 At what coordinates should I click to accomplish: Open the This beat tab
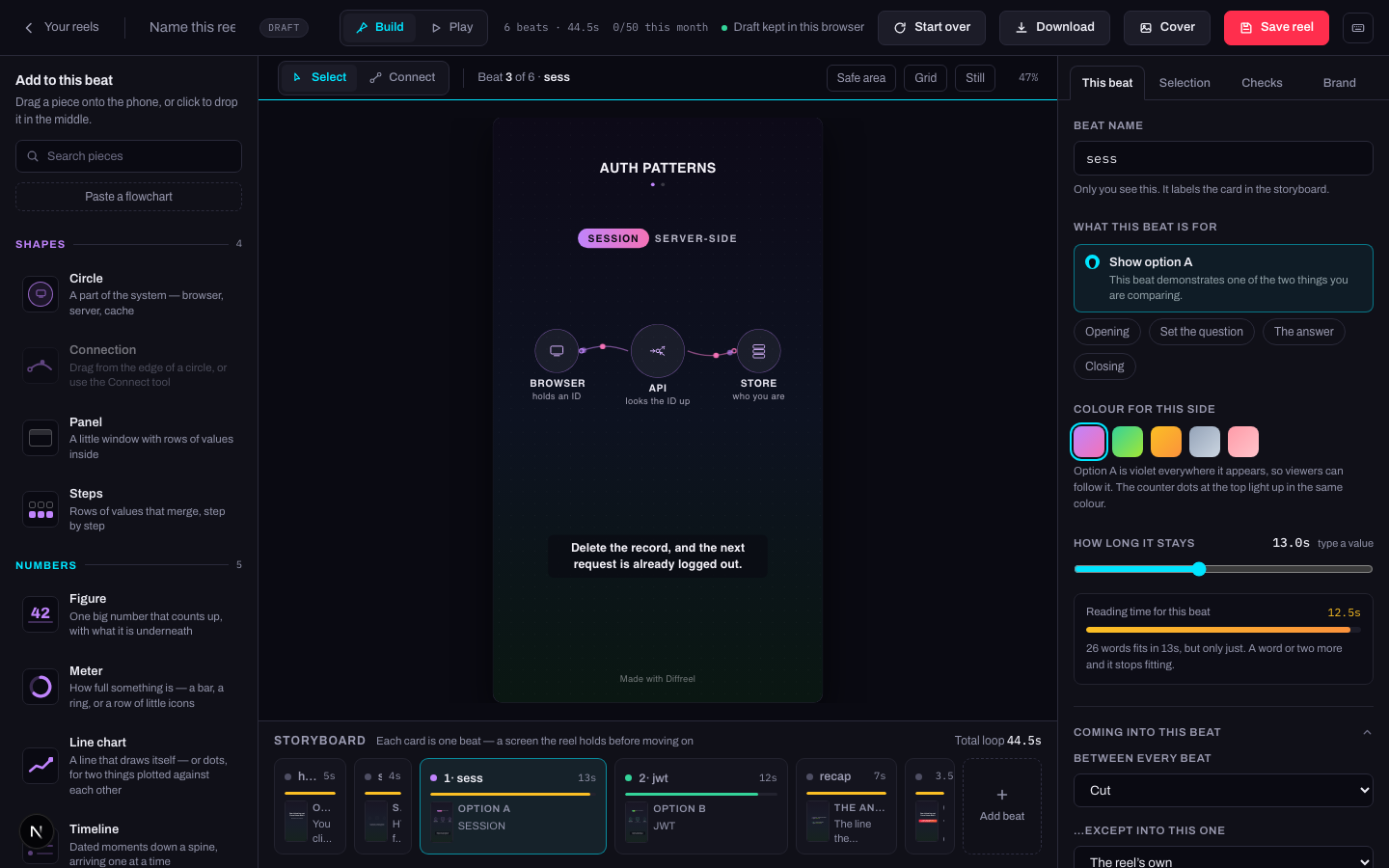pyautogui.click(x=1107, y=83)
